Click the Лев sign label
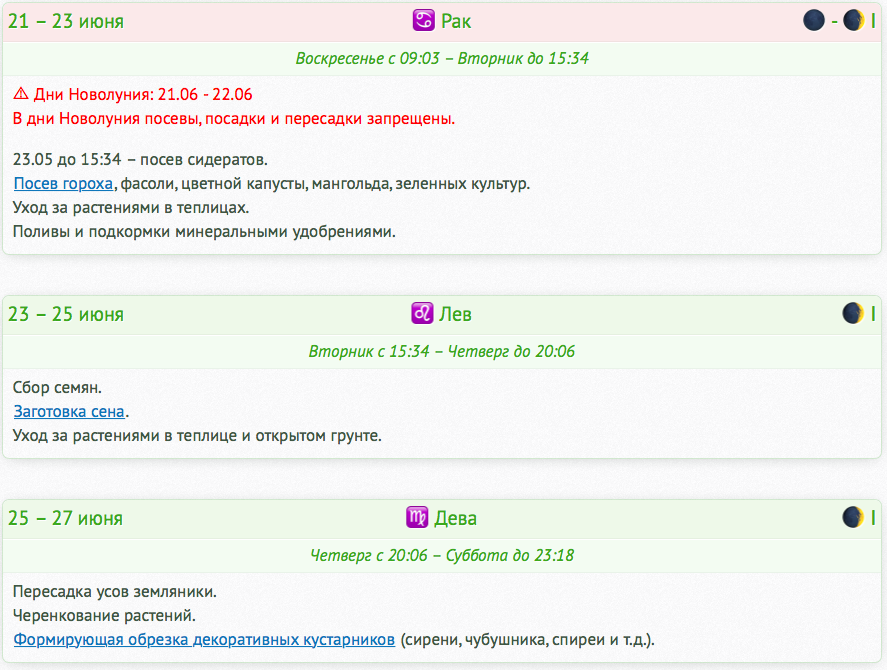Screen dimensions: 887x670 pos(455,314)
